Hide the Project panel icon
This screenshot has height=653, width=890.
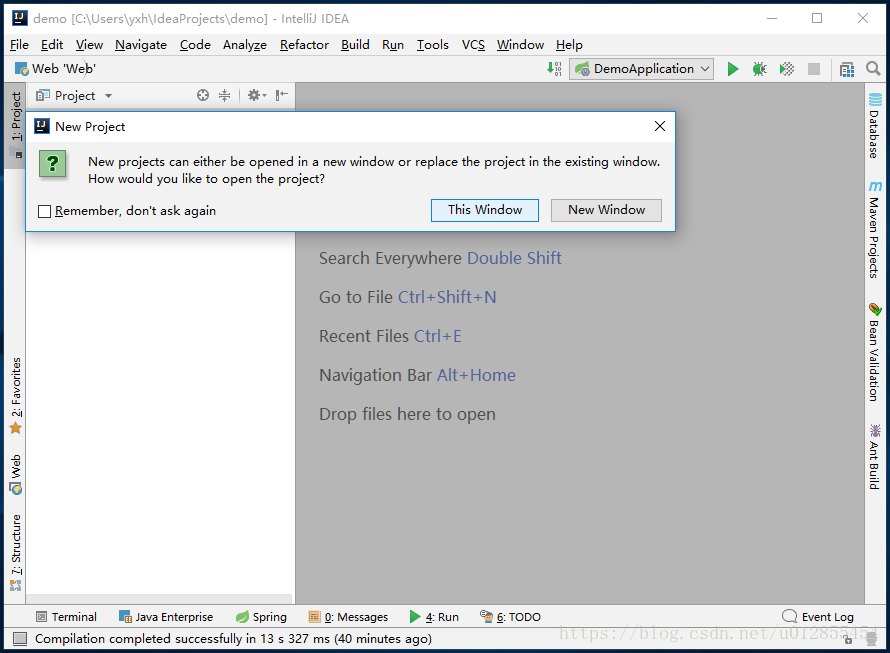(x=282, y=95)
